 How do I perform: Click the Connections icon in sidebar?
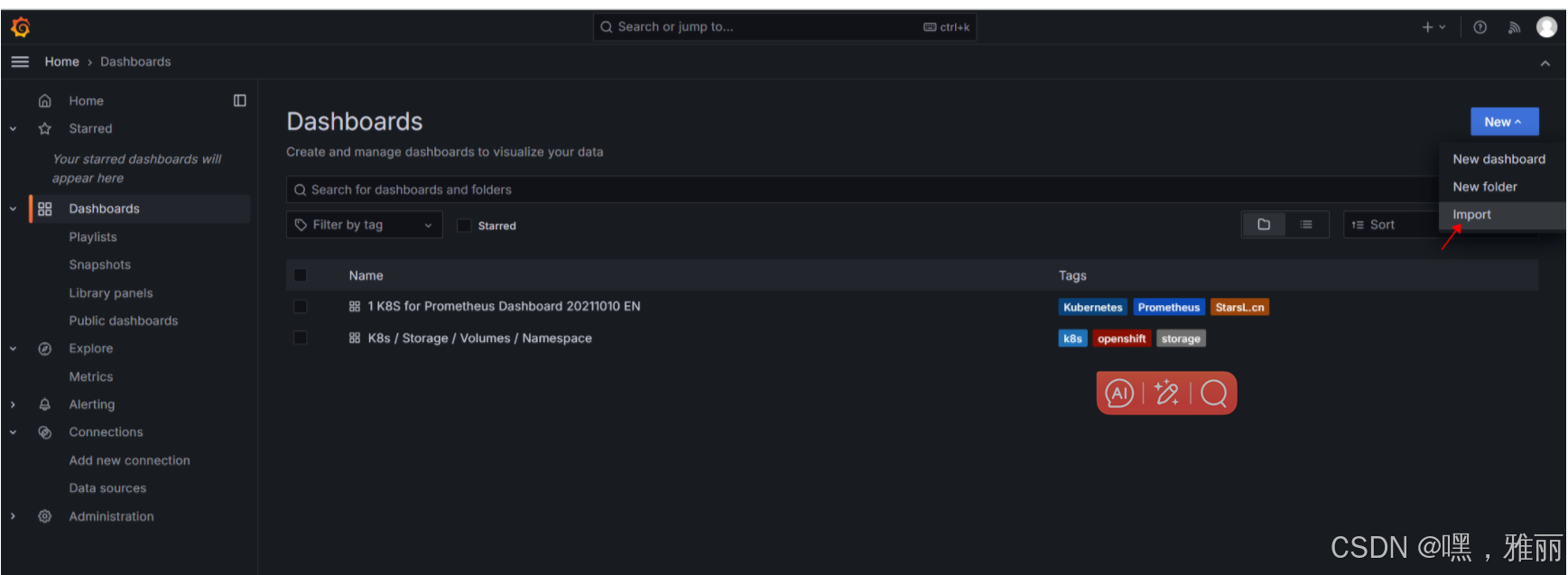[45, 432]
